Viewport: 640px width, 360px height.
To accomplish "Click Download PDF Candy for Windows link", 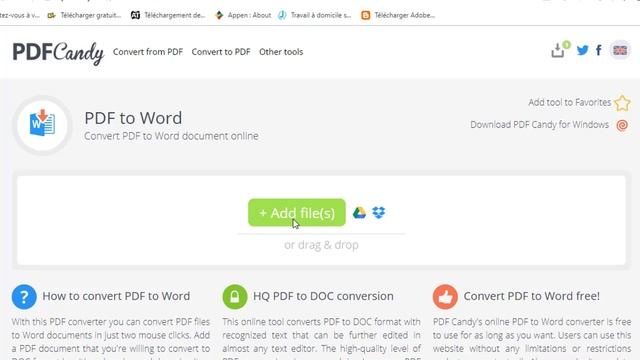I will point(539,124).
